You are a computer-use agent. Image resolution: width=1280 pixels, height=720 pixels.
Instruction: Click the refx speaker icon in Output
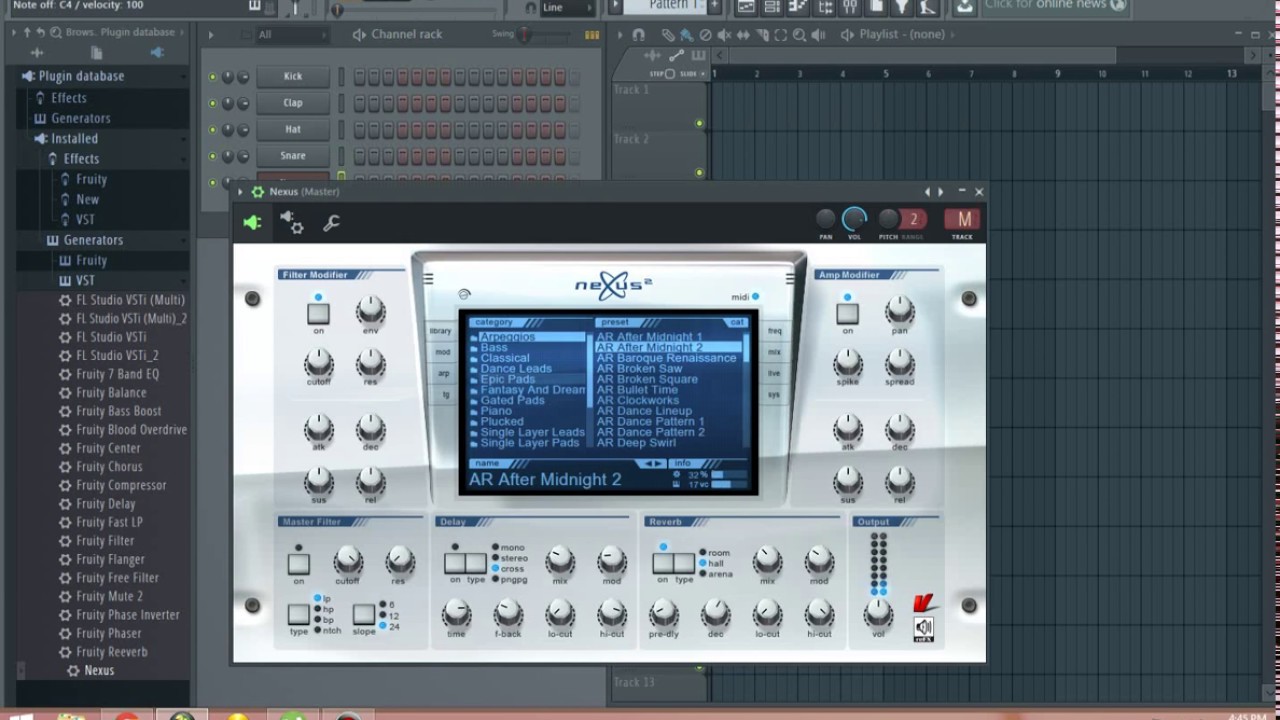(x=924, y=628)
